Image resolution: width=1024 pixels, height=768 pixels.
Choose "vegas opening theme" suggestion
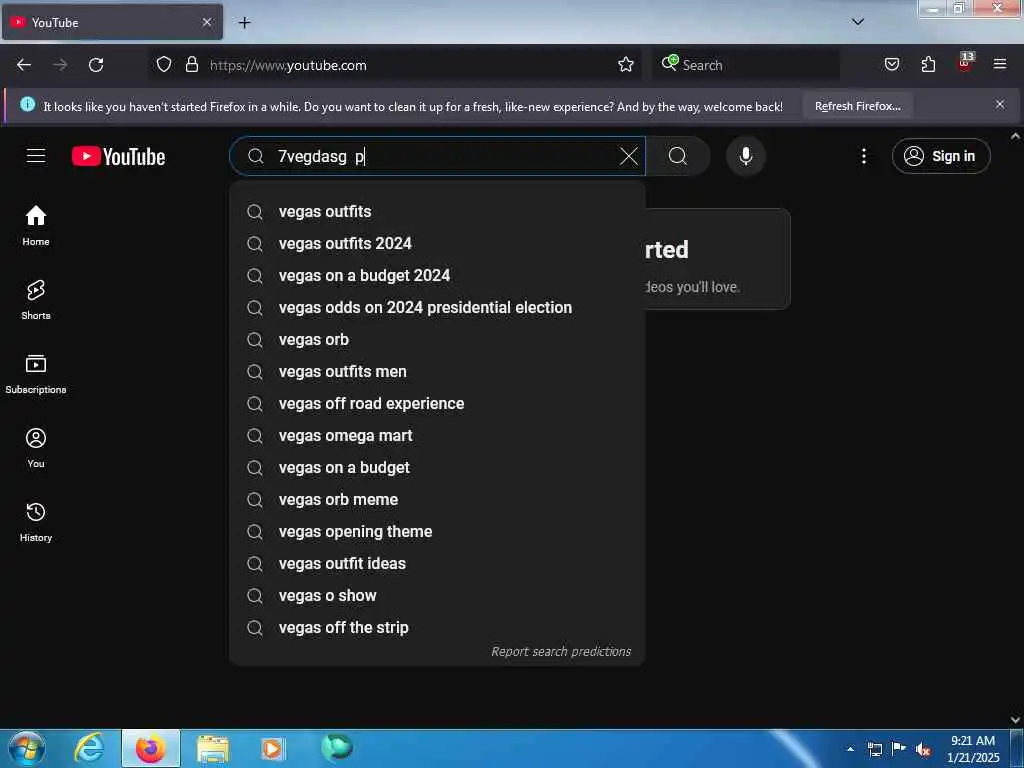point(437,532)
